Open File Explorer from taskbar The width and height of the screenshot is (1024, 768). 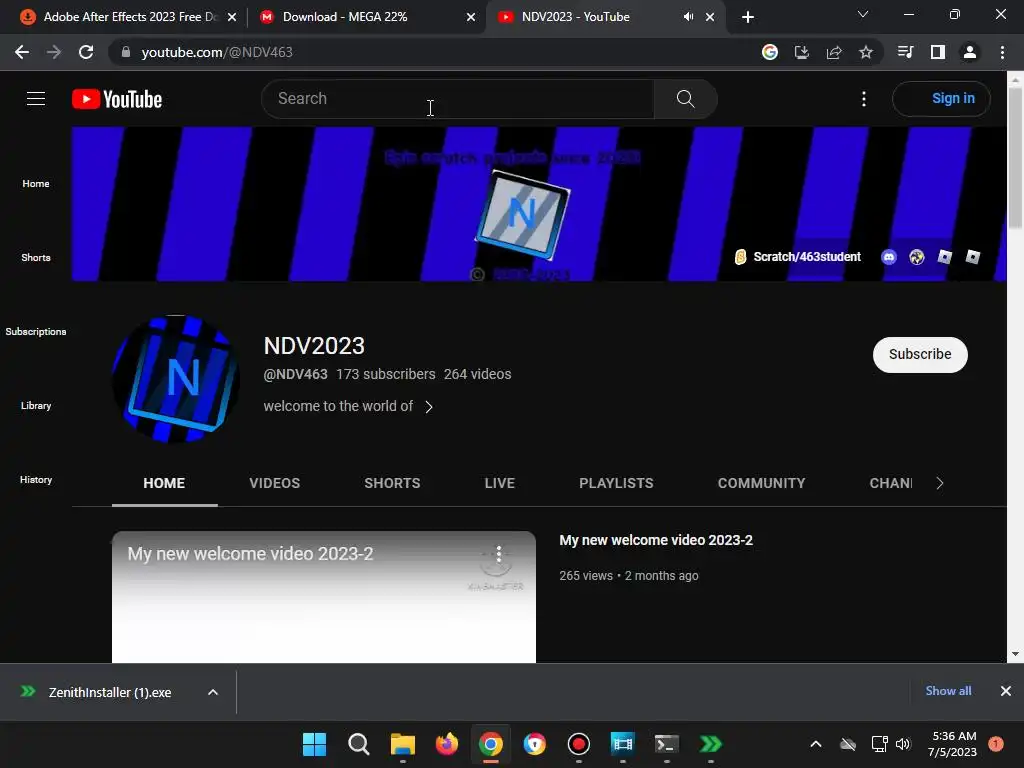[402, 744]
